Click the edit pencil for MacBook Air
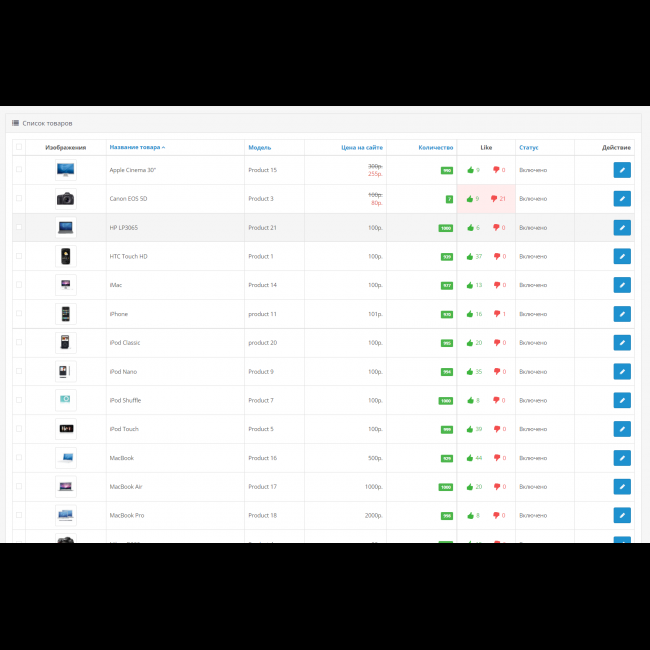 (x=622, y=487)
